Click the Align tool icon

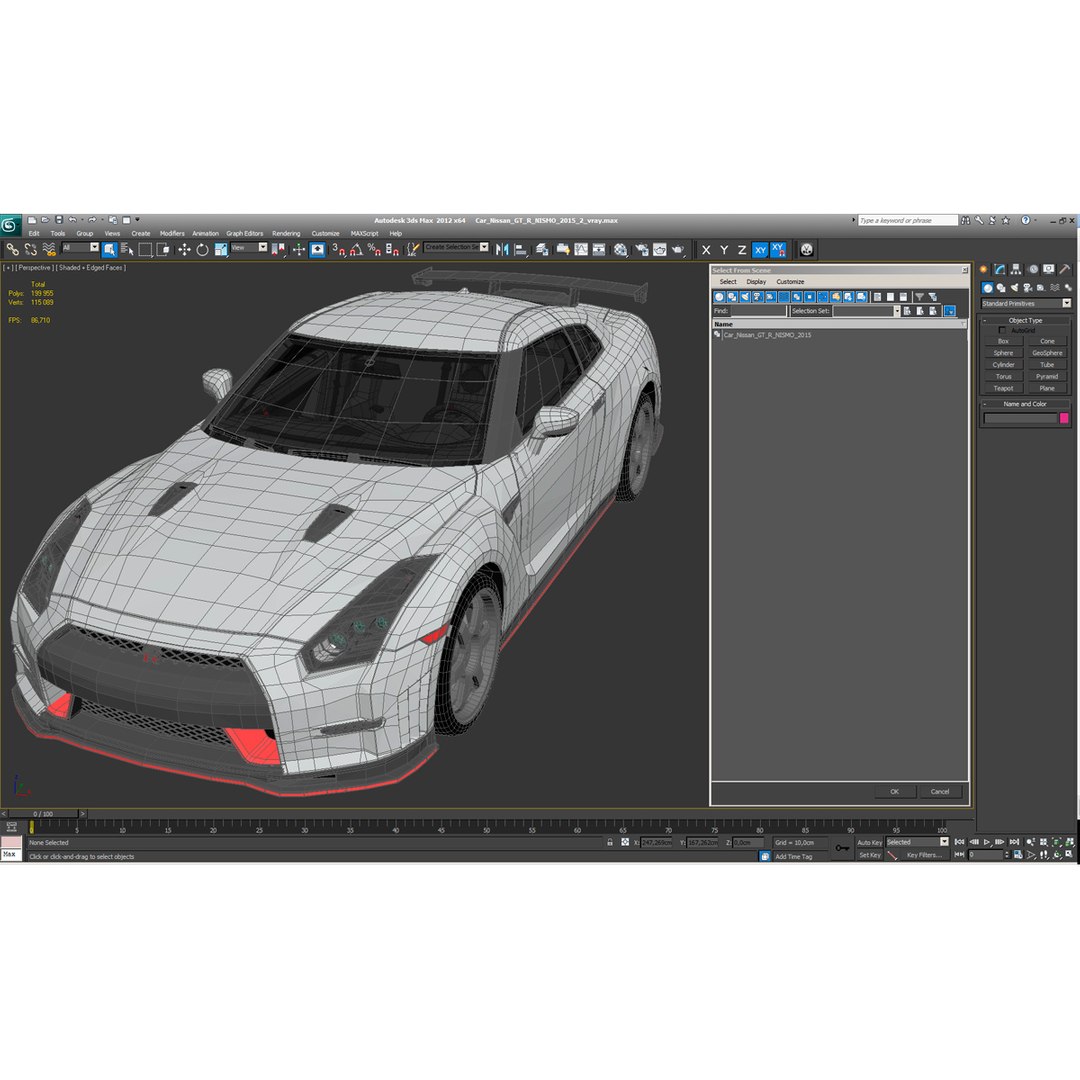(x=521, y=250)
